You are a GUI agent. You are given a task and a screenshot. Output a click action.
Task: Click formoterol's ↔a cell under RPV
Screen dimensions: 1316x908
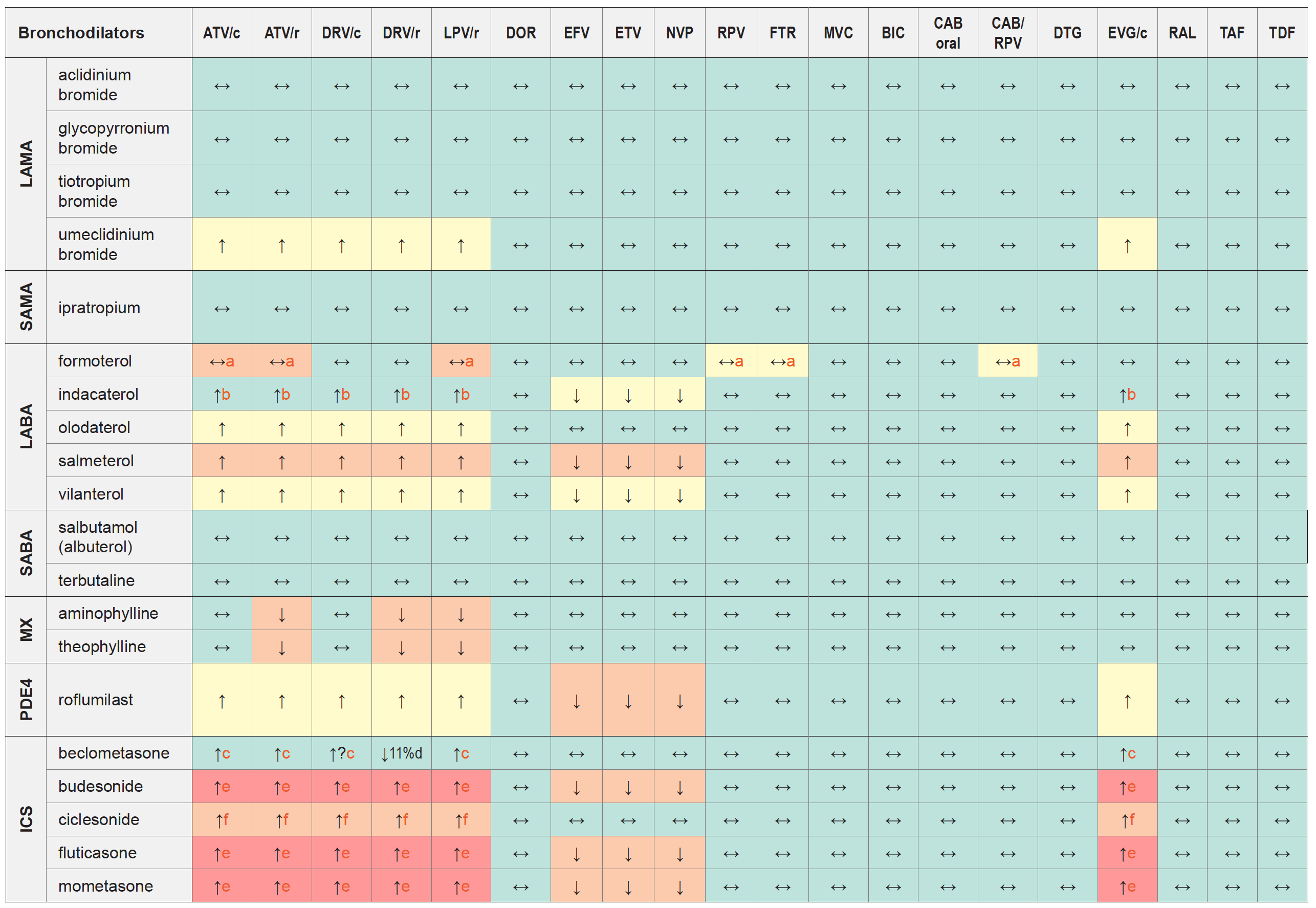pyautogui.click(x=731, y=361)
